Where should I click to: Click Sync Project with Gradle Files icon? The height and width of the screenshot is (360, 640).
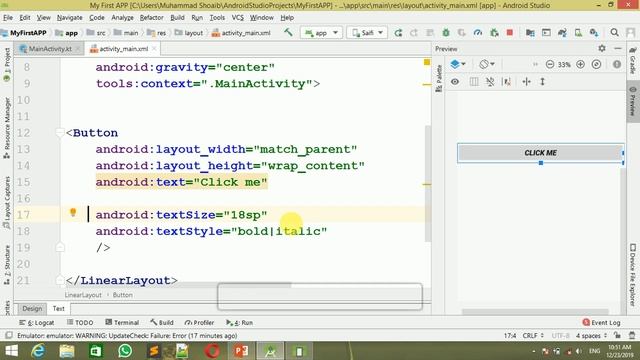(562, 33)
